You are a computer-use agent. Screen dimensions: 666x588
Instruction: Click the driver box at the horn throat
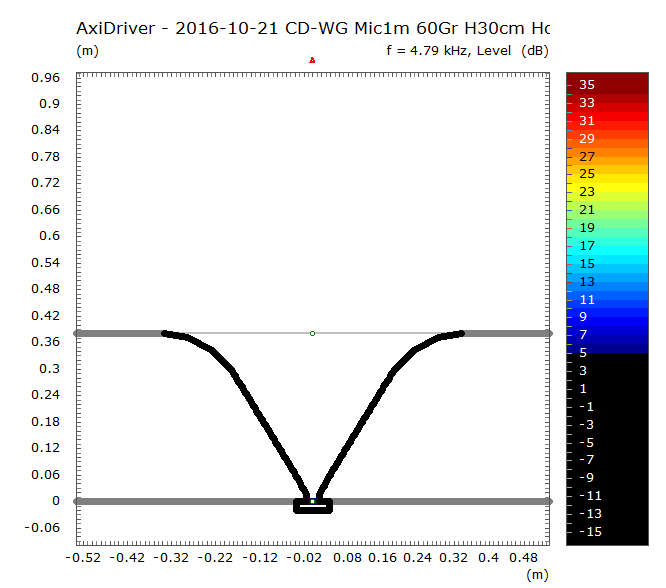tap(312, 507)
